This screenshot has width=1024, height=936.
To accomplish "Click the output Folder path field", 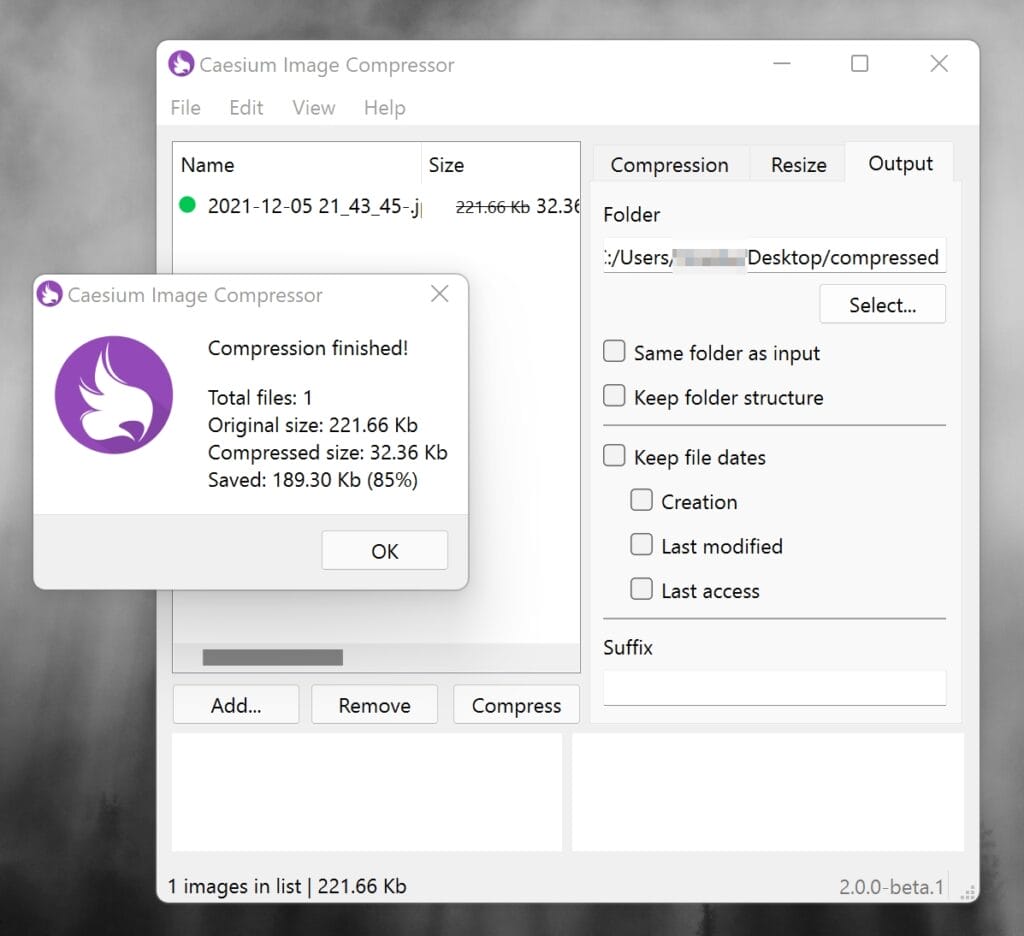I will pyautogui.click(x=775, y=257).
